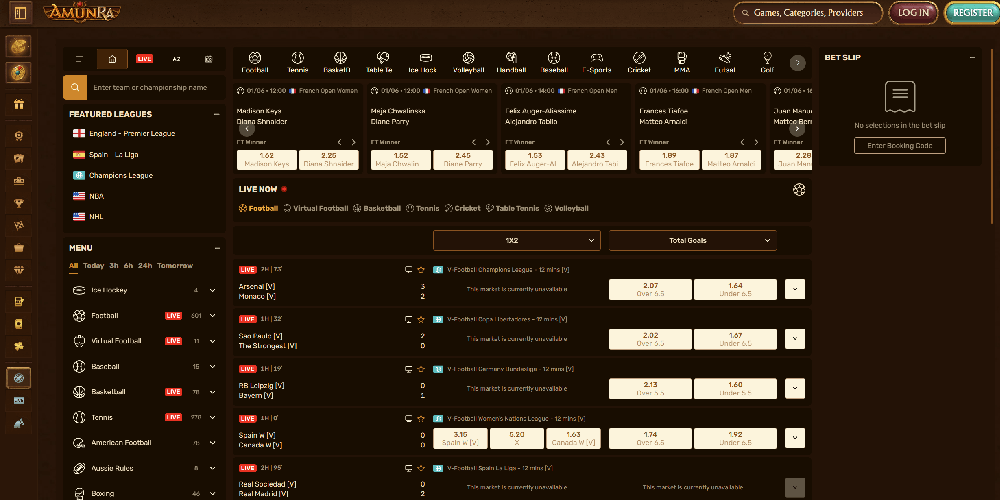The width and height of the screenshot is (1000, 500).
Task: Open the shopping basket icon in left rail
Action: 18,248
